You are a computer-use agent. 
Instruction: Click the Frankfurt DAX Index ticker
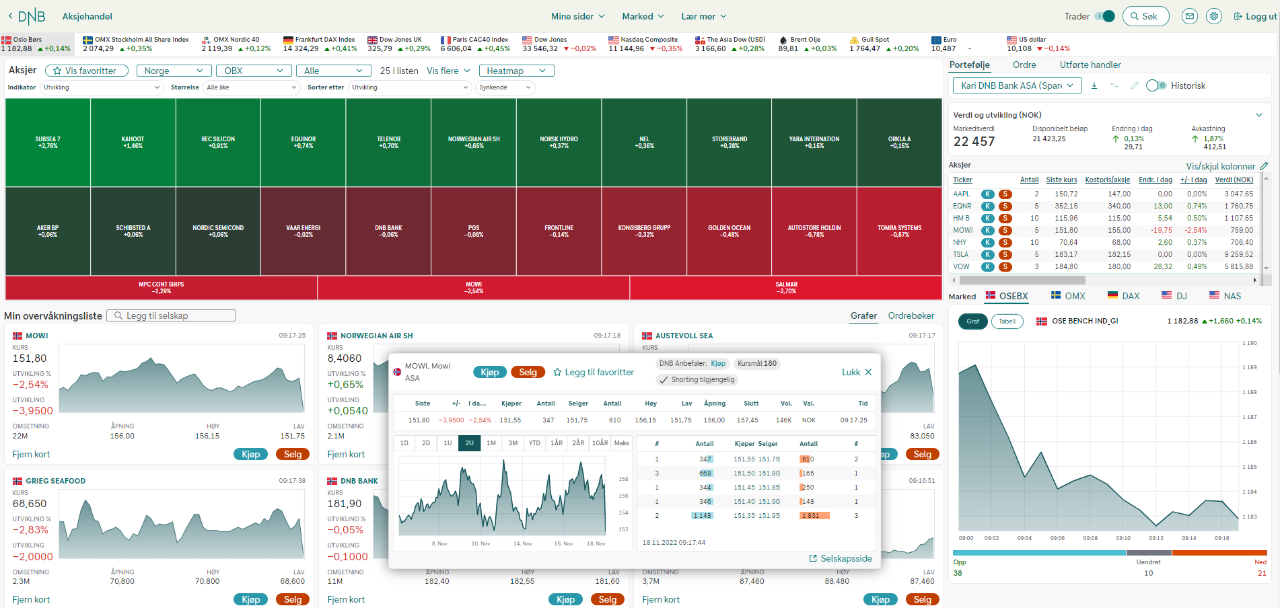tap(320, 44)
